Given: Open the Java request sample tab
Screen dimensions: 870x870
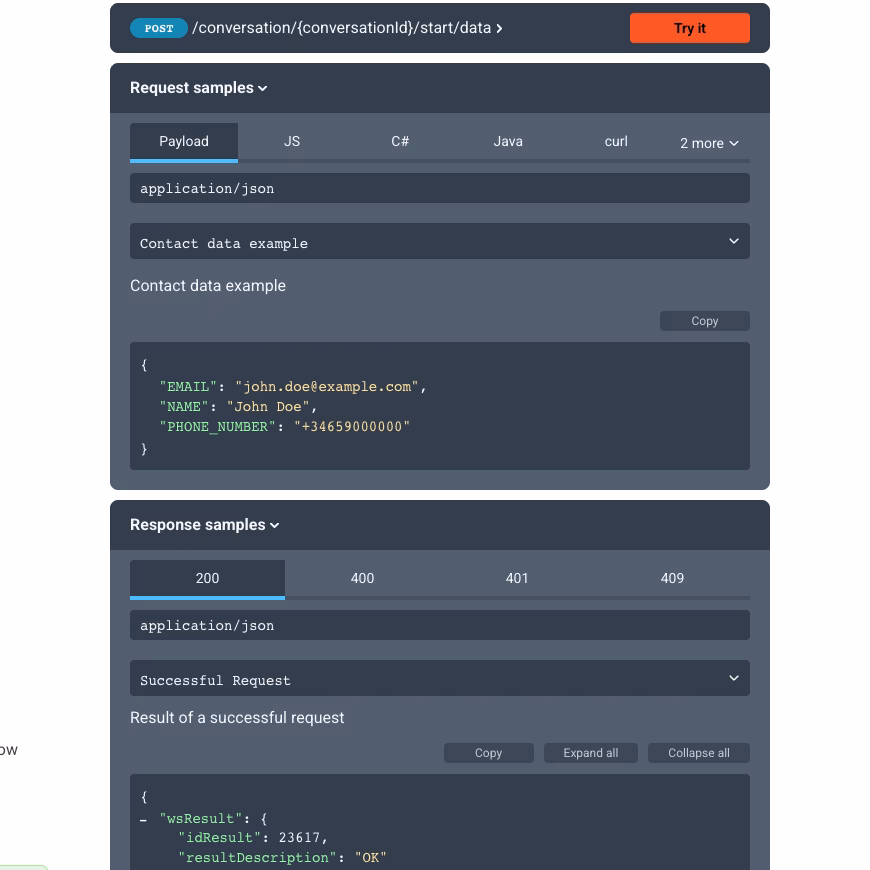Looking at the screenshot, I should click(508, 142).
